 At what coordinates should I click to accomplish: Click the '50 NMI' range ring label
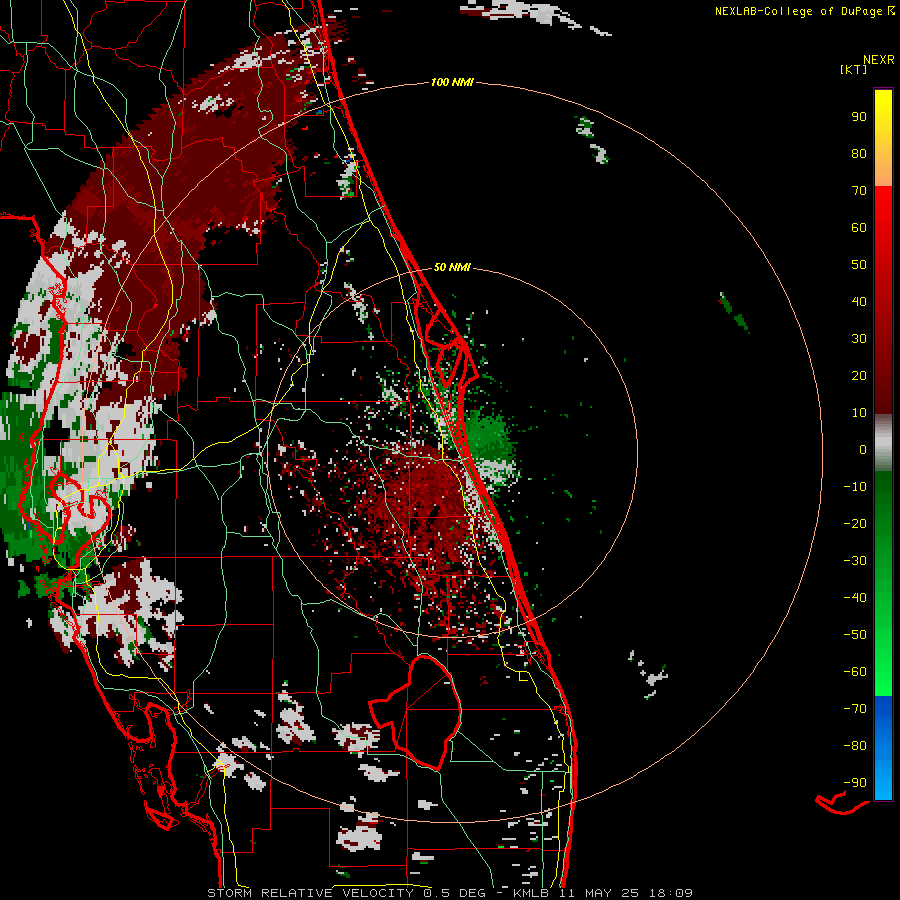(x=452, y=267)
